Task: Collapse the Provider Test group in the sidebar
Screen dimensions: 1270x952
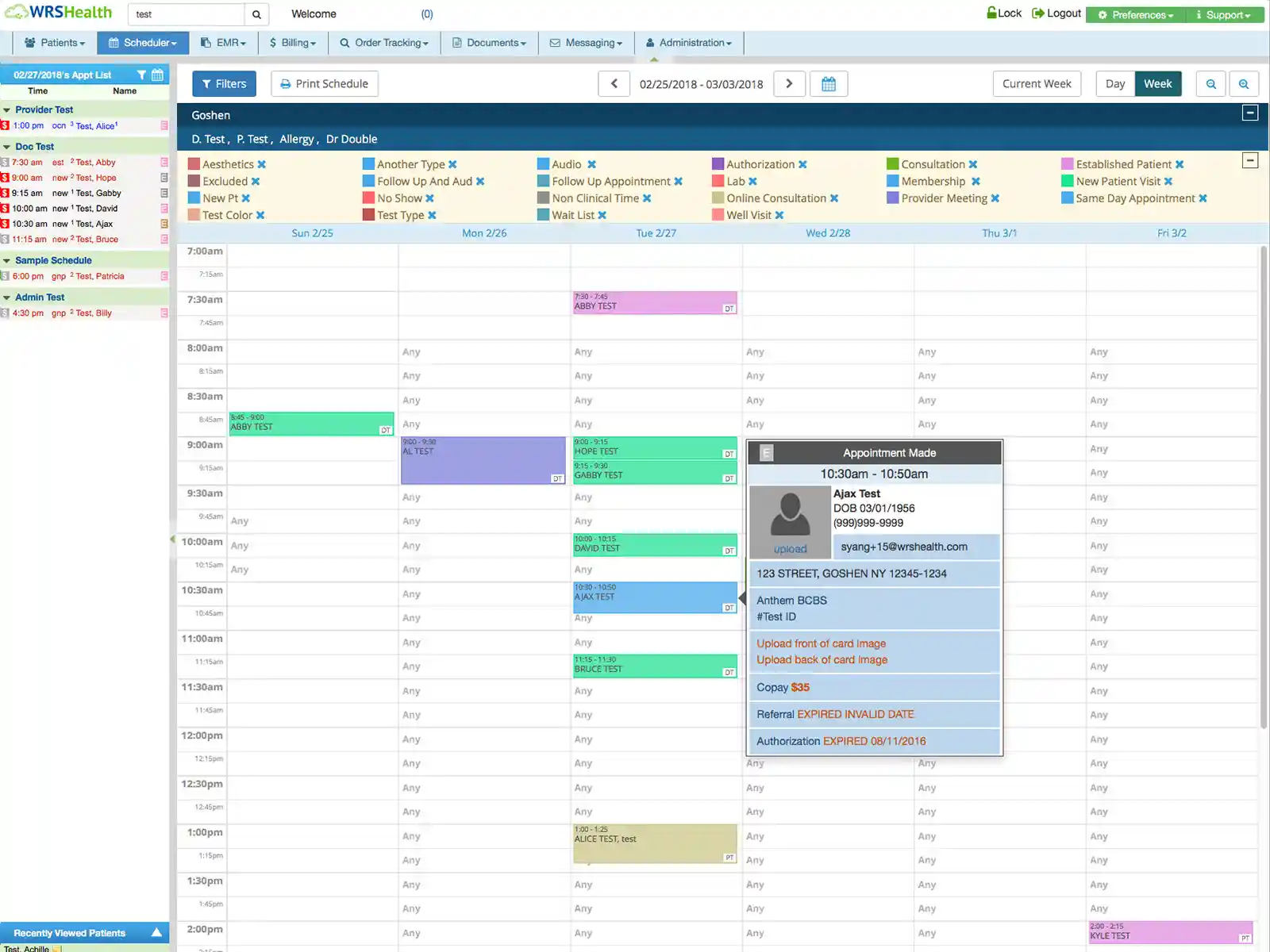Action: [8, 109]
